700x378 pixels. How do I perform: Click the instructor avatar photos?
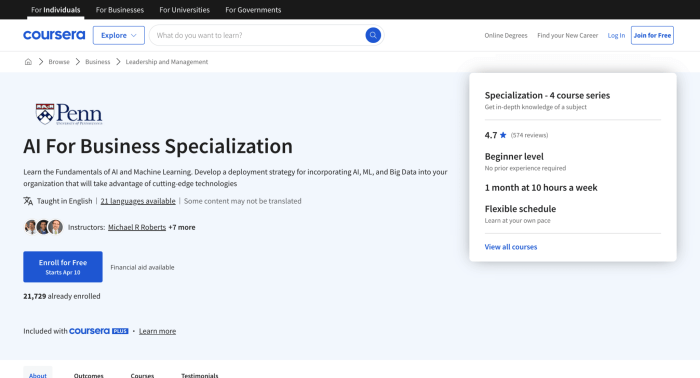pos(43,227)
